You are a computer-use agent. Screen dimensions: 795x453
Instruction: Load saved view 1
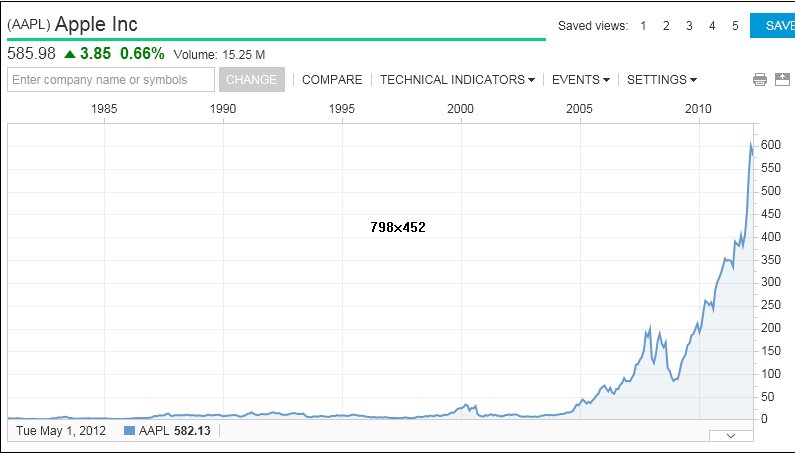point(643,26)
